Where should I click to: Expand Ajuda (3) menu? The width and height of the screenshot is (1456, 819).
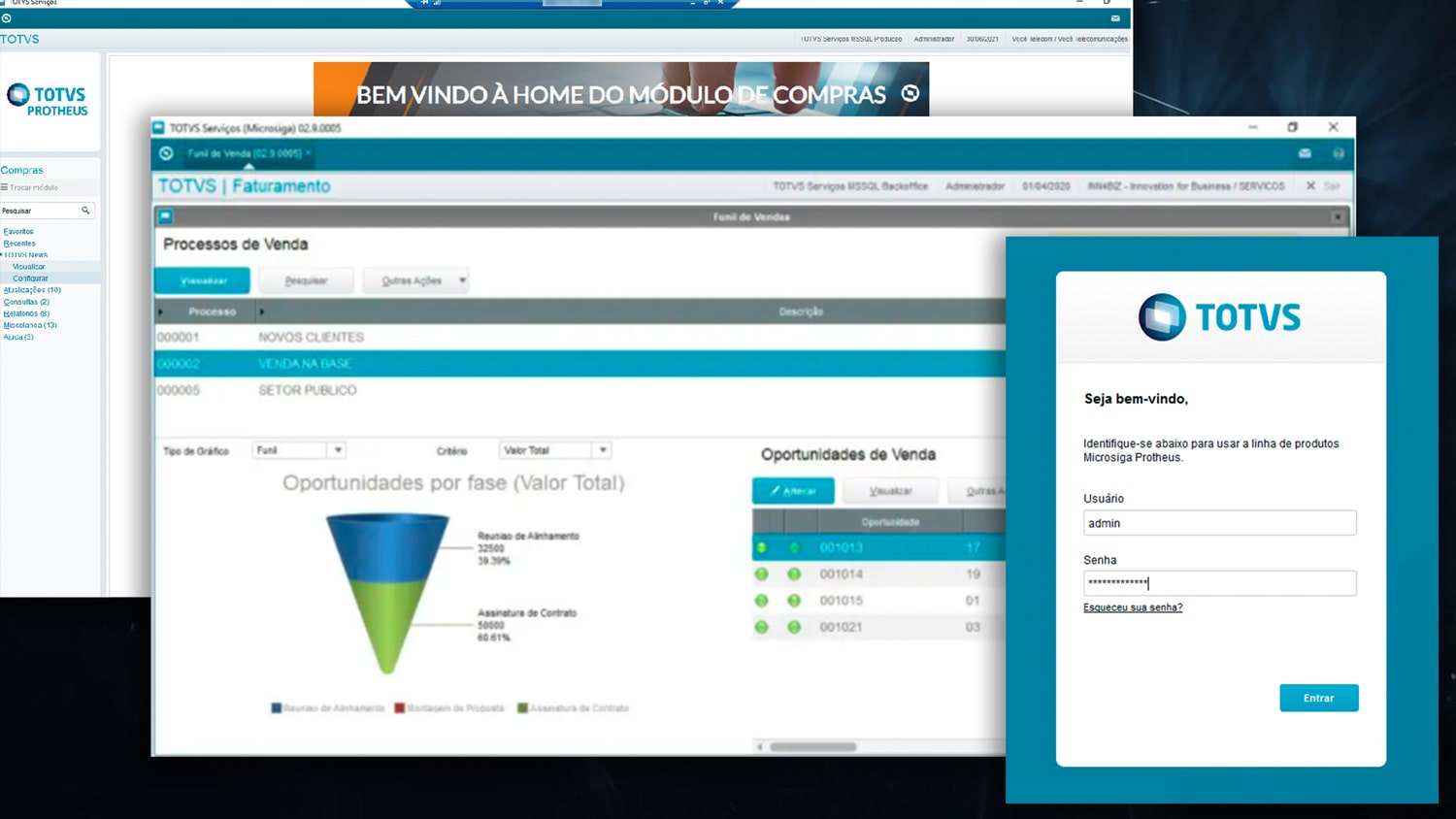(x=18, y=337)
